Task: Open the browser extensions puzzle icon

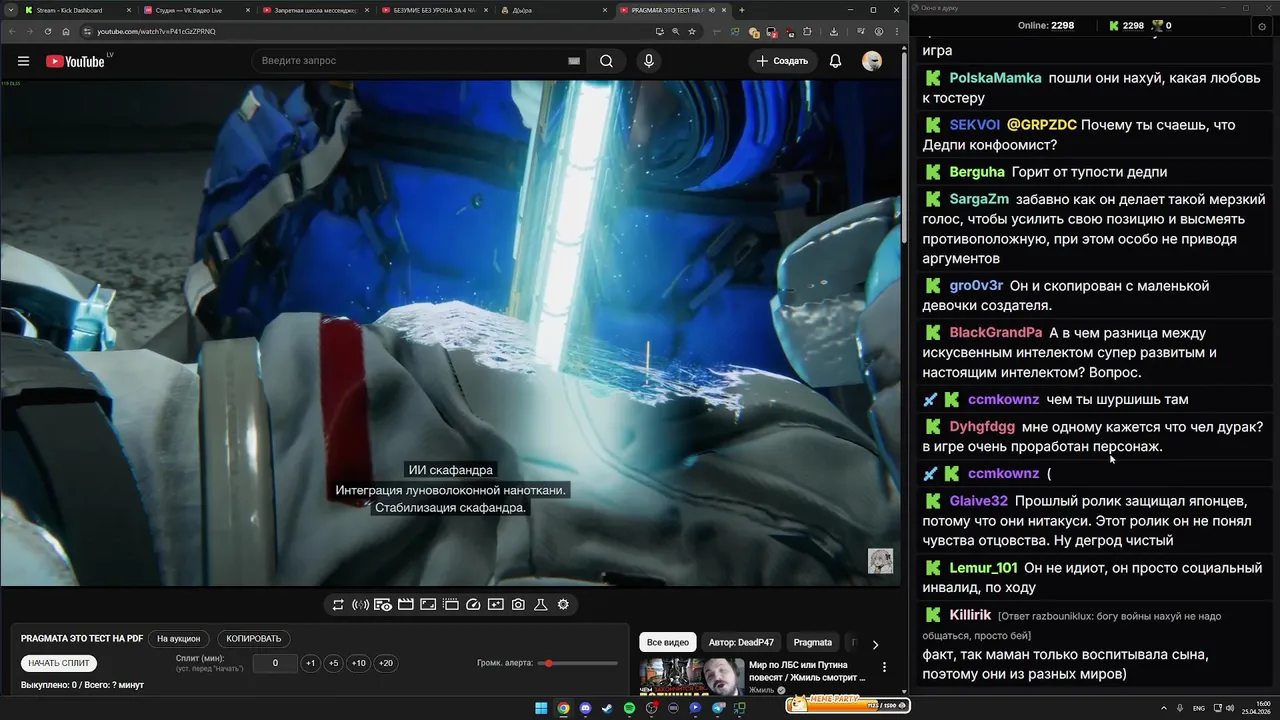Action: point(807,31)
